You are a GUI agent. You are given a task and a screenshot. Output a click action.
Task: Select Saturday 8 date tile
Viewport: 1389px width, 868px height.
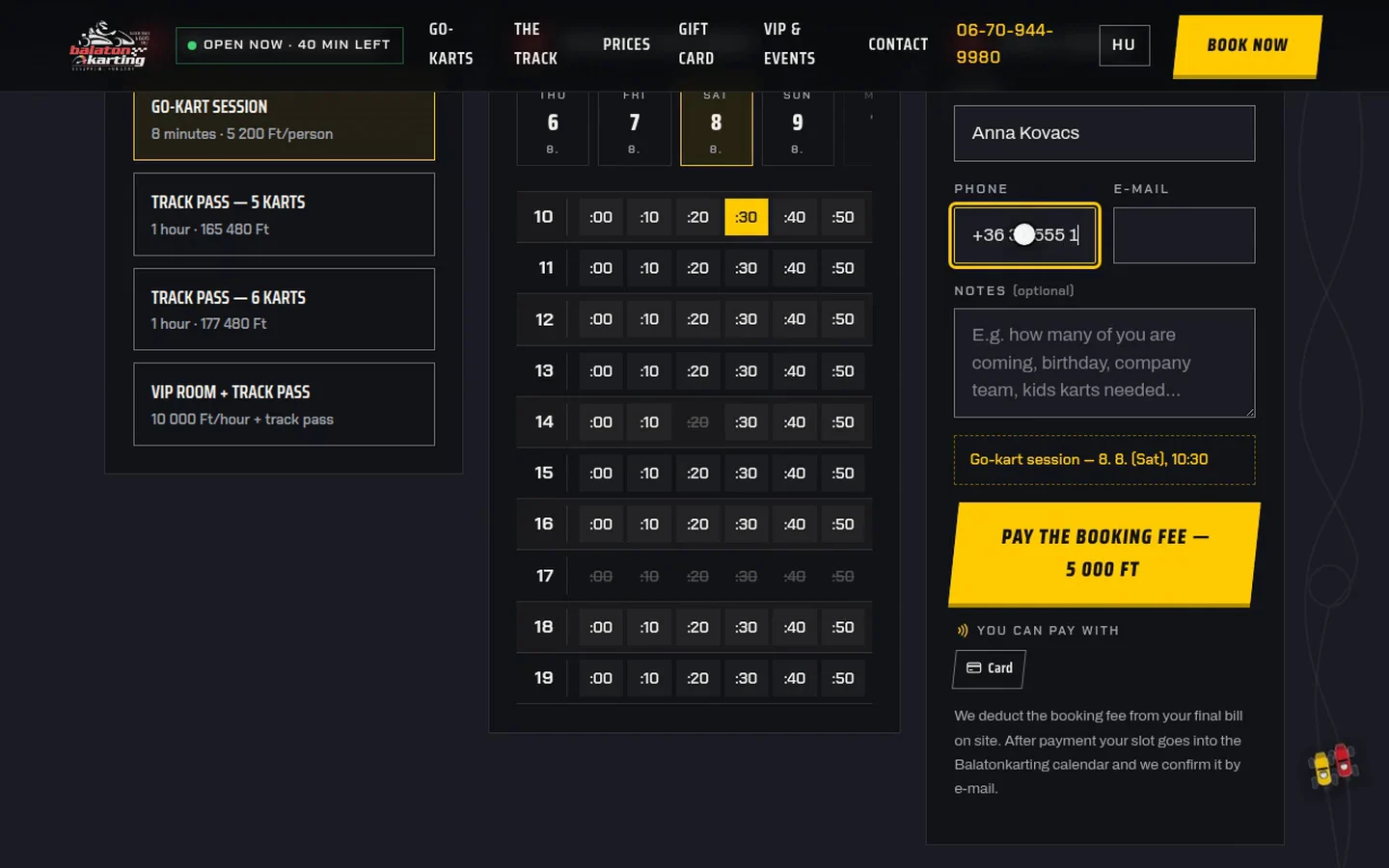coord(716,126)
